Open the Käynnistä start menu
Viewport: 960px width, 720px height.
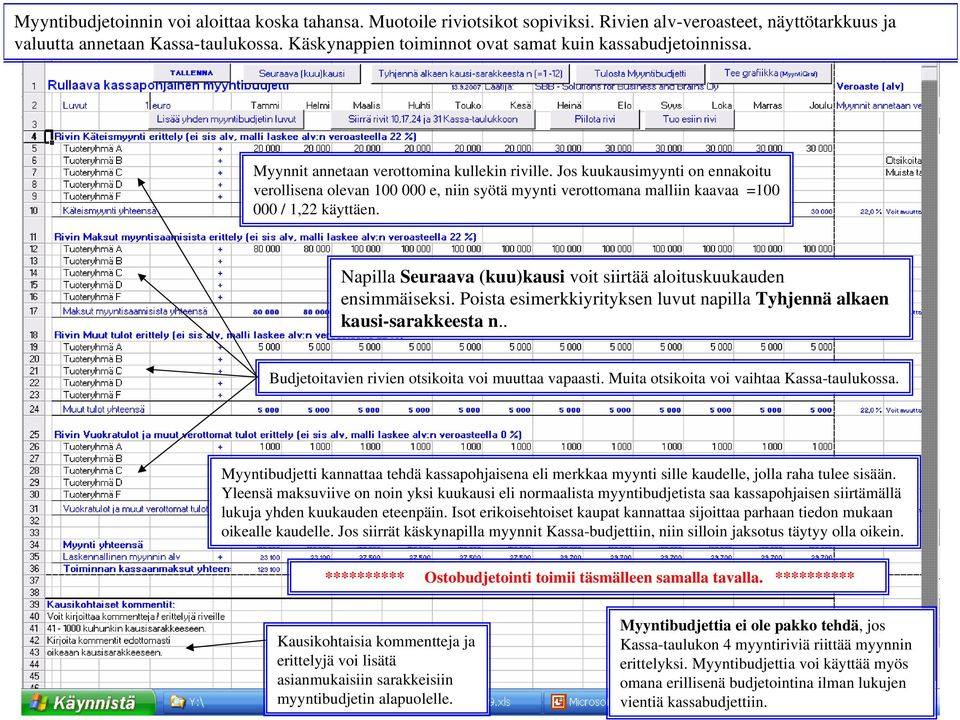point(87,702)
